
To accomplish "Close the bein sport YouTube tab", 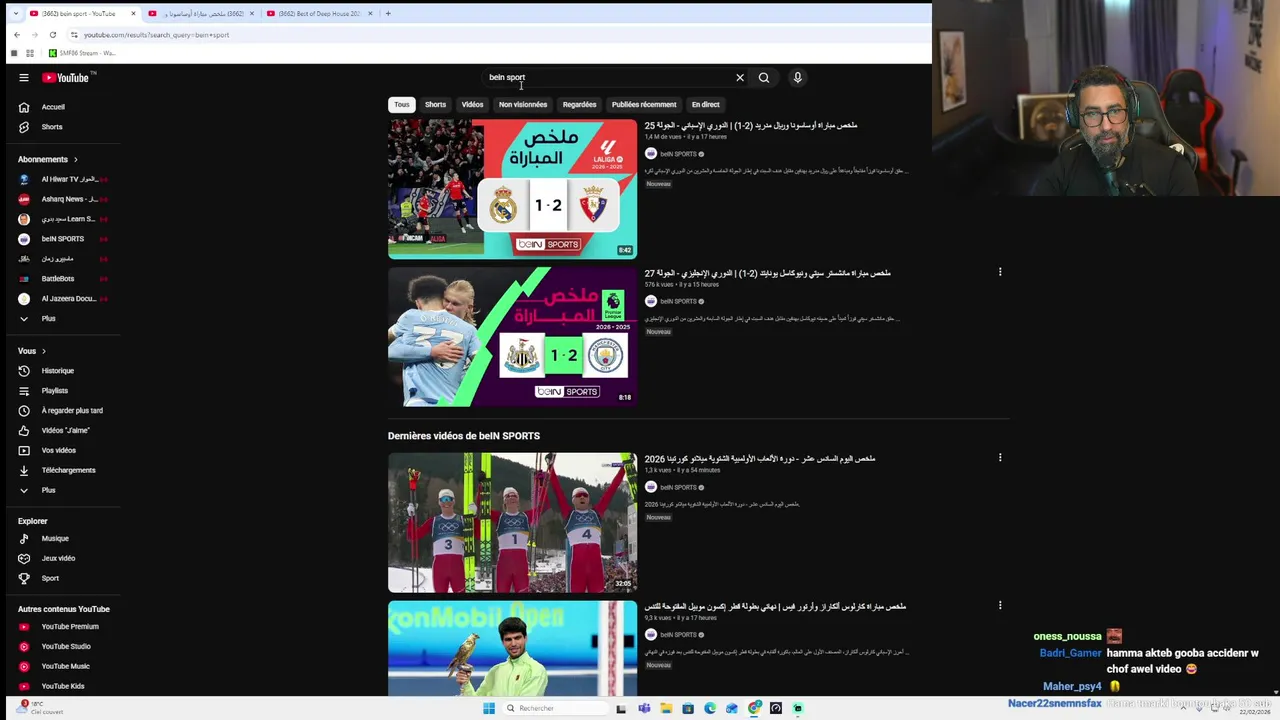I will coord(133,14).
